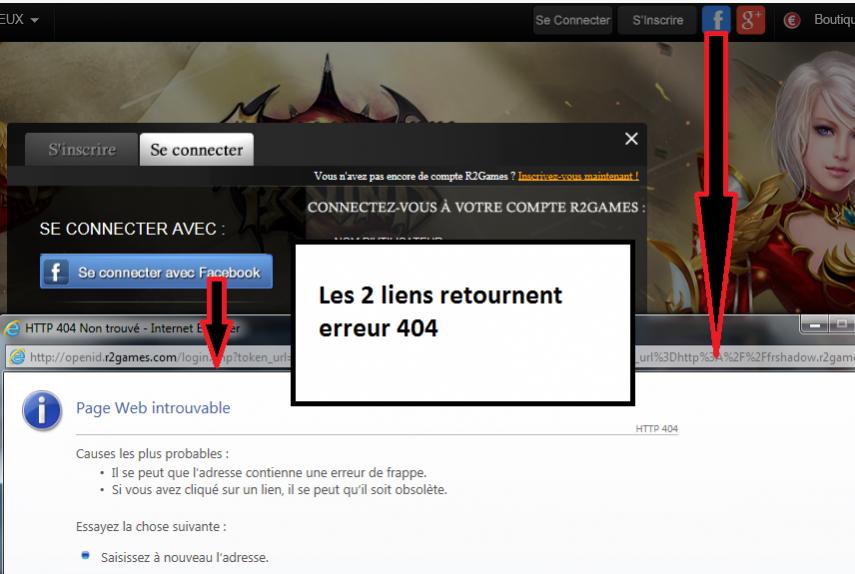Image resolution: width=855 pixels, height=574 pixels.
Task: Click the blue bullet next to Saisissez à nouveau
Action: 86,557
